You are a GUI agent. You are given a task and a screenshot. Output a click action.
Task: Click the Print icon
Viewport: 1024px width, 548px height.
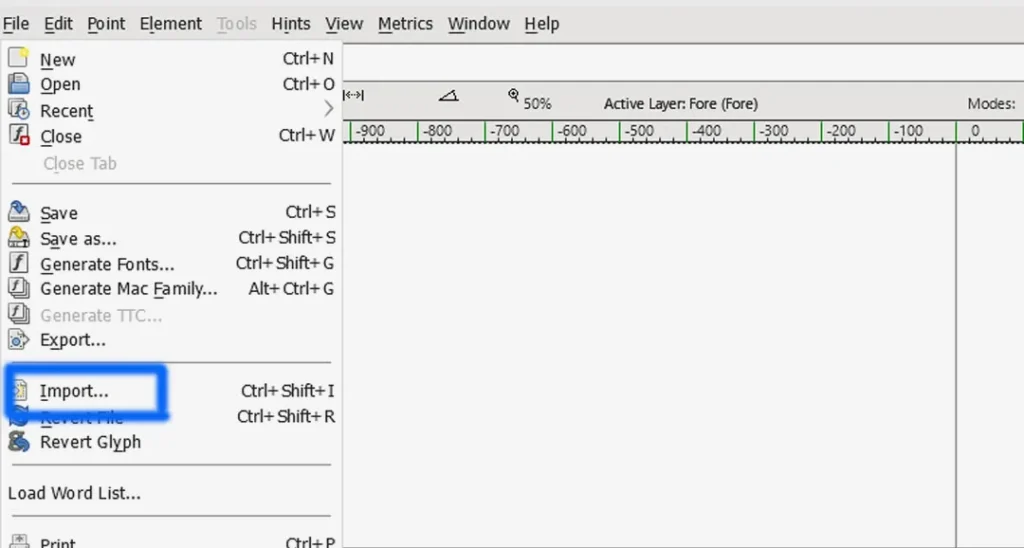pyautogui.click(x=18, y=541)
